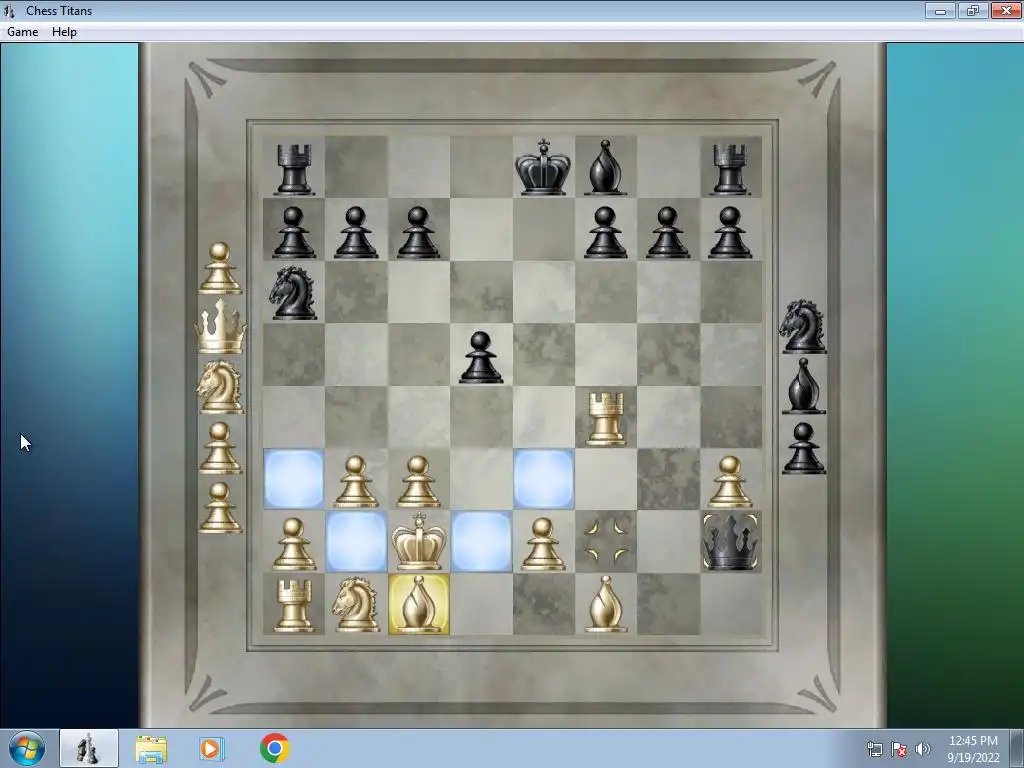This screenshot has width=1024, height=768.
Task: Select white pawn on b3 above highlighted square
Action: pyautogui.click(x=356, y=482)
